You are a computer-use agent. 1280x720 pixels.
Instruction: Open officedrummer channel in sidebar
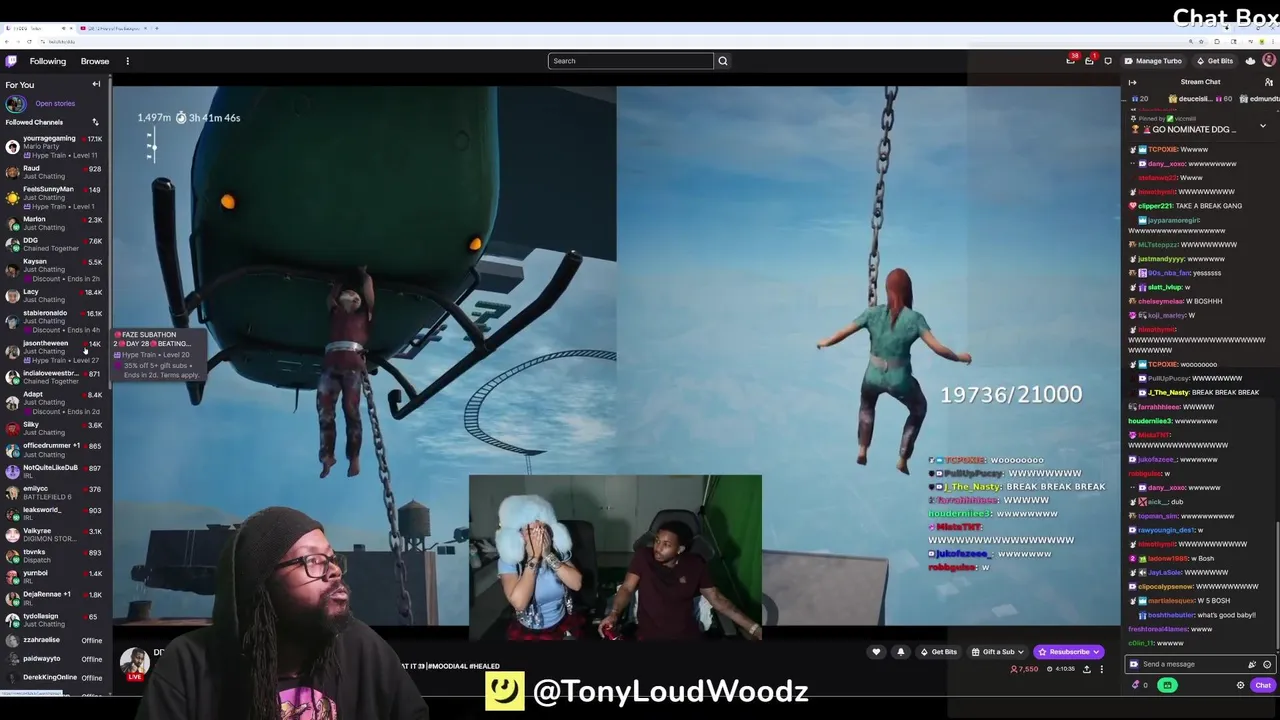(x=53, y=449)
